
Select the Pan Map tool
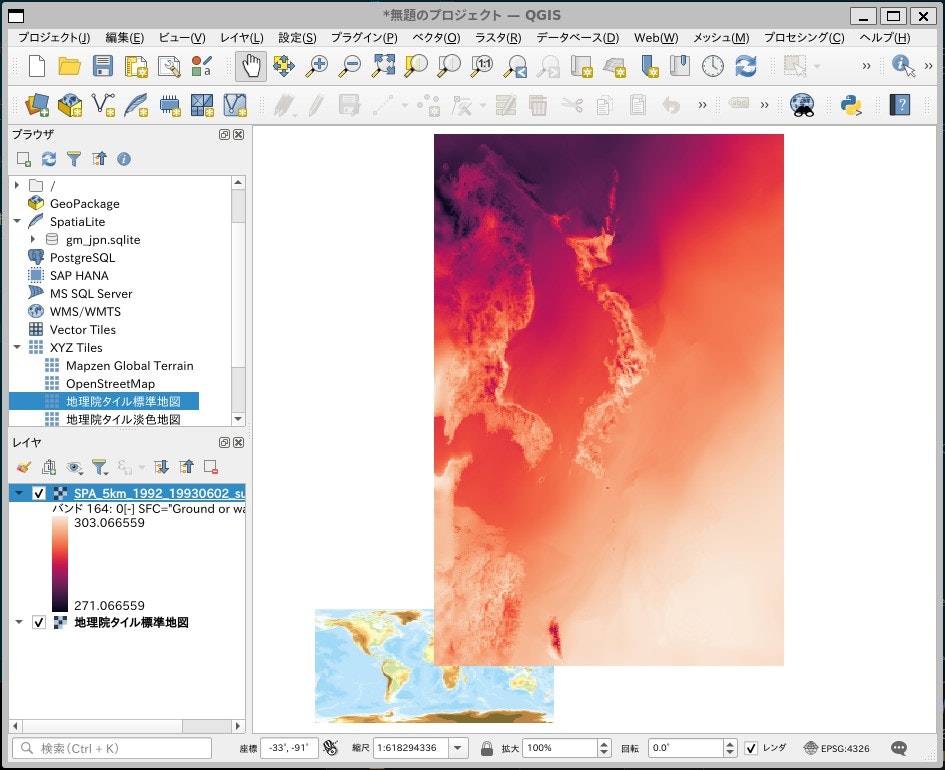point(249,66)
